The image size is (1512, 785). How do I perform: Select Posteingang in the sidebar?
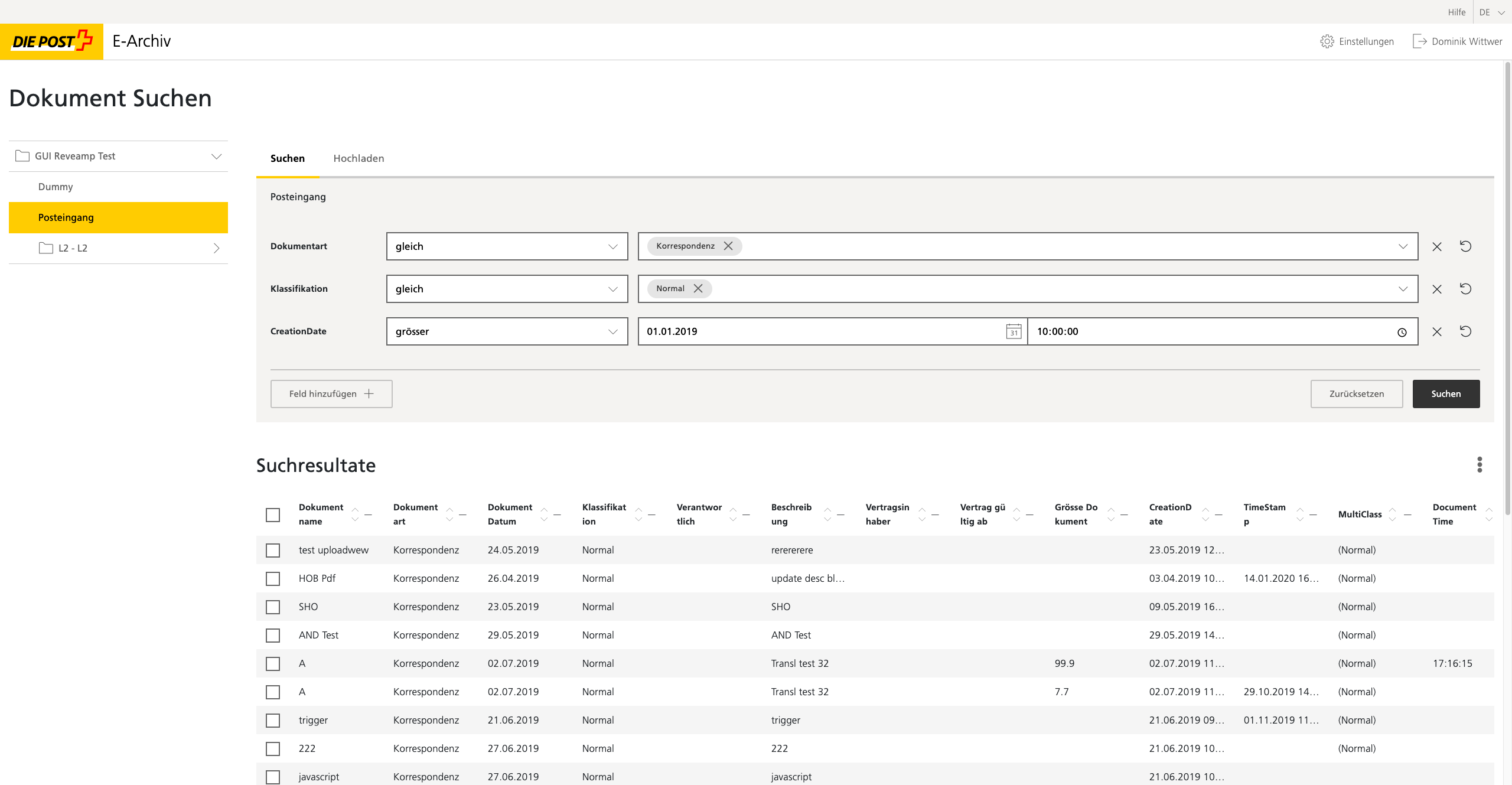[118, 217]
